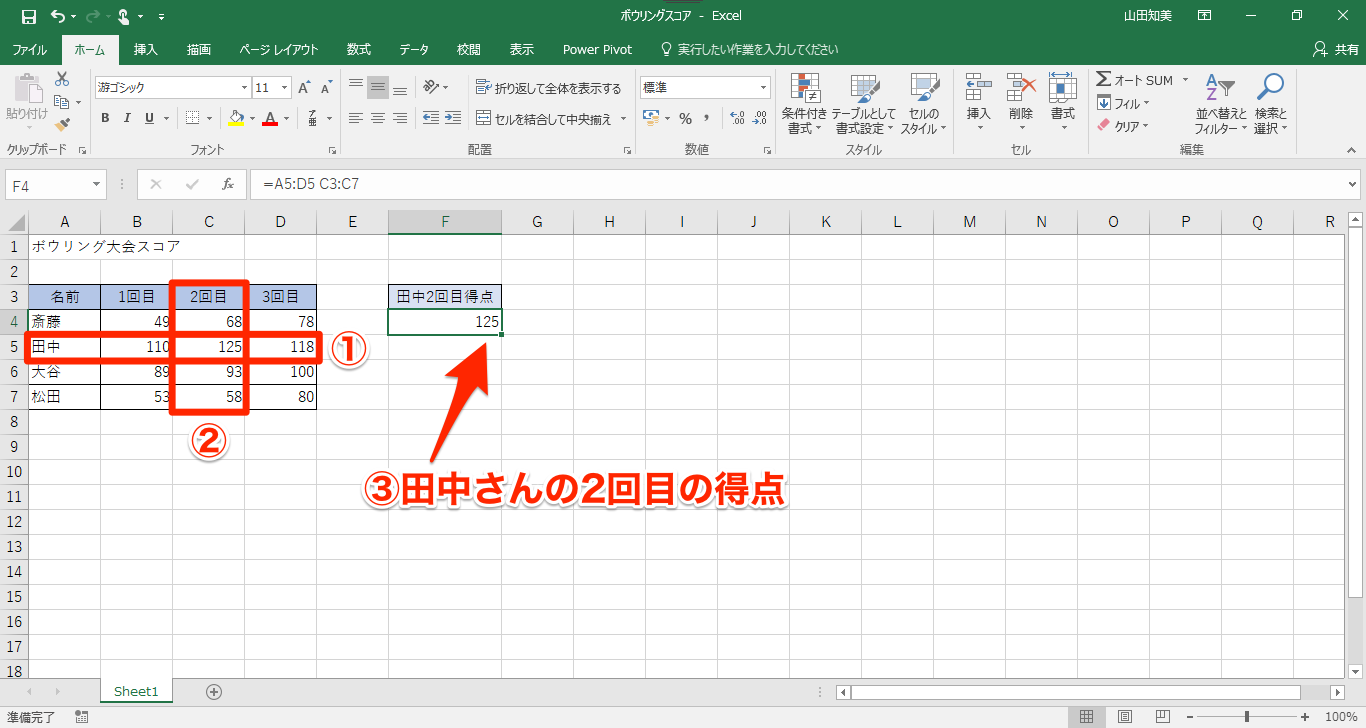The image size is (1366, 728).
Task: Click the 実行したい作業を入力してください search box
Action: coord(750,49)
